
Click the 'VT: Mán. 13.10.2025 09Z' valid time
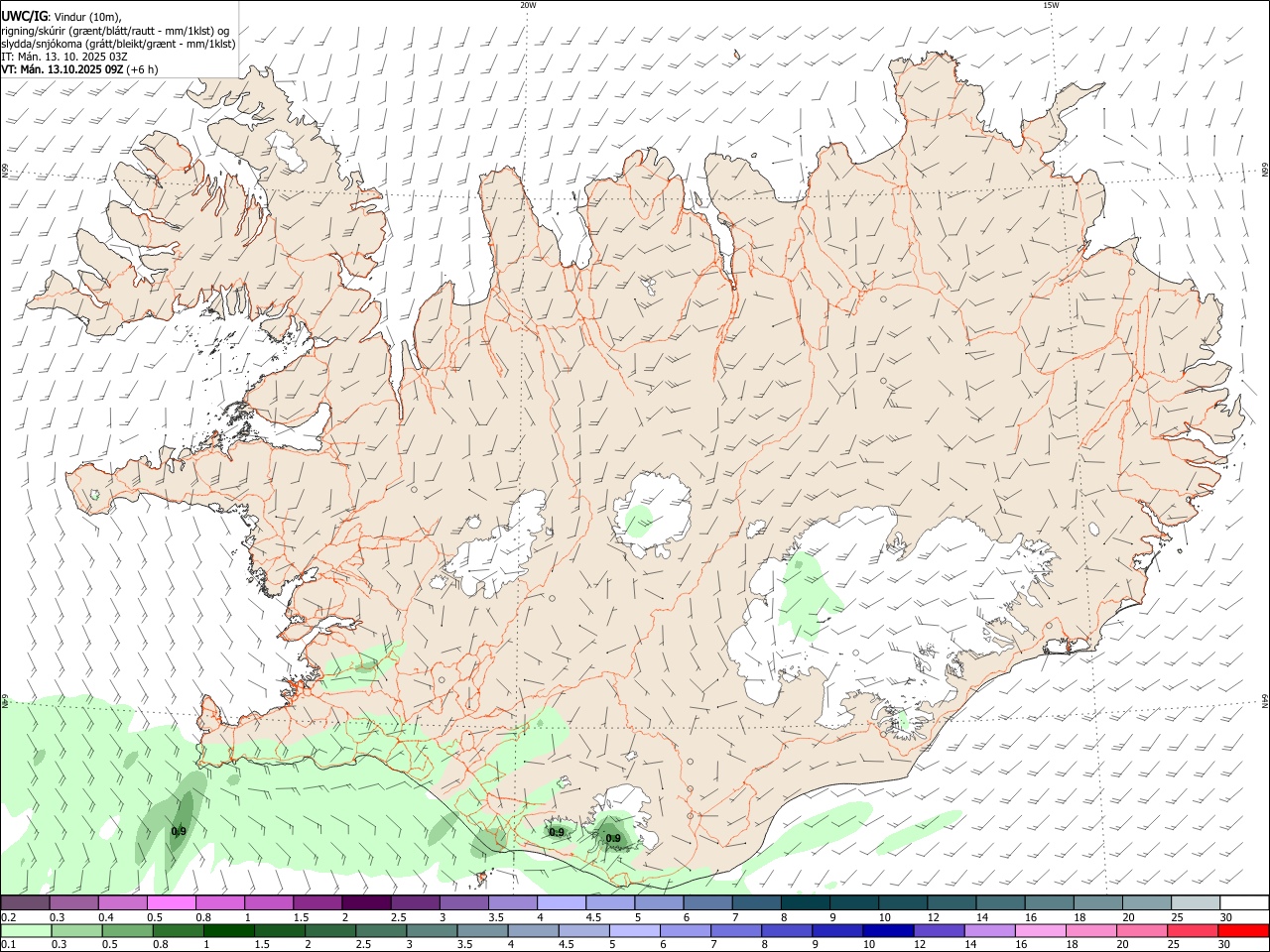pyautogui.click(x=63, y=69)
